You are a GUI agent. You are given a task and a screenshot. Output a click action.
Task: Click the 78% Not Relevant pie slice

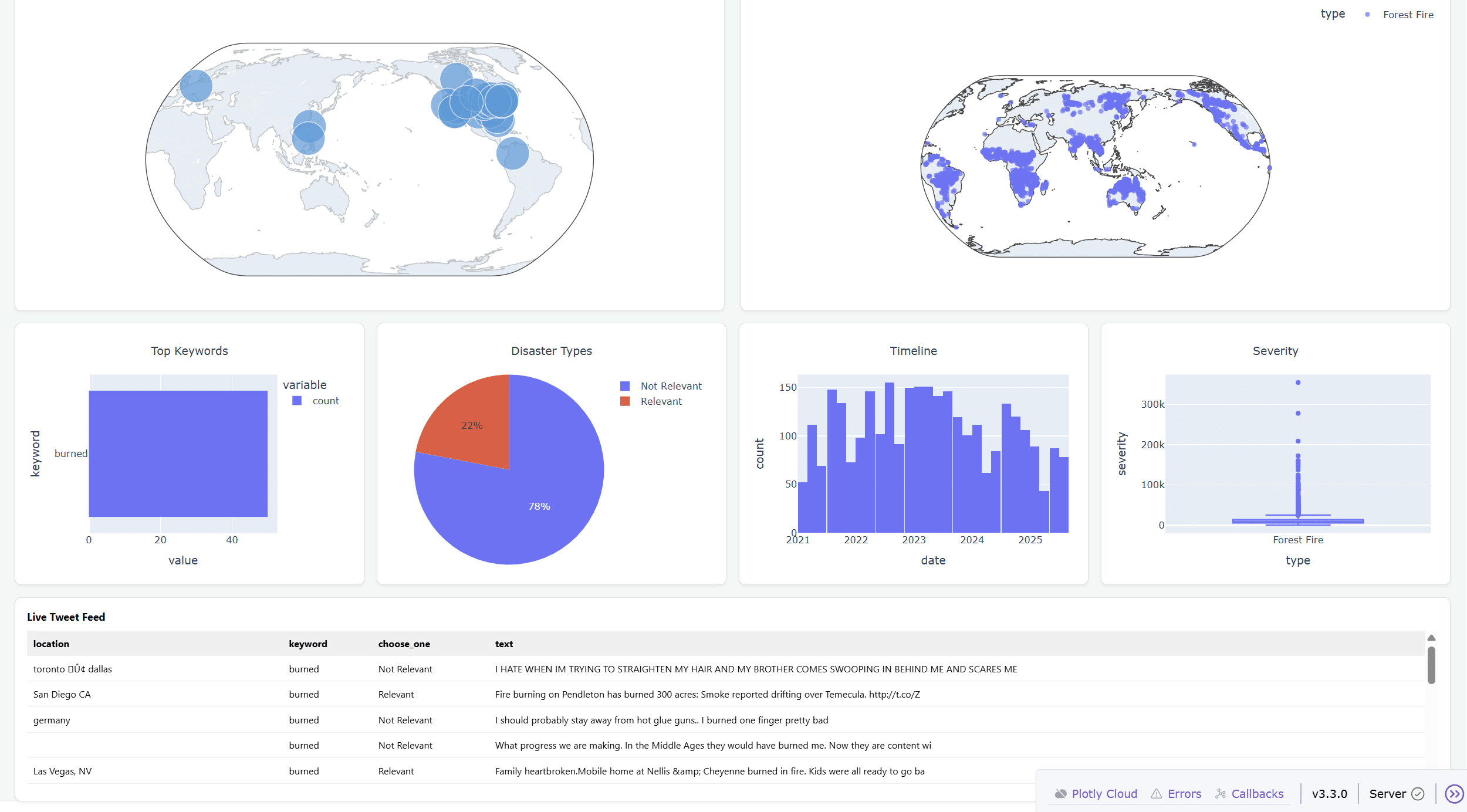[539, 506]
